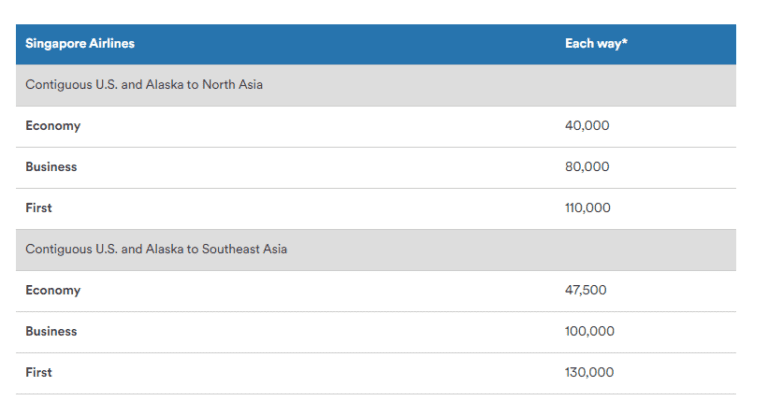
Task: Click the asterisk after 'Each way'
Action: pyautogui.click(x=625, y=43)
